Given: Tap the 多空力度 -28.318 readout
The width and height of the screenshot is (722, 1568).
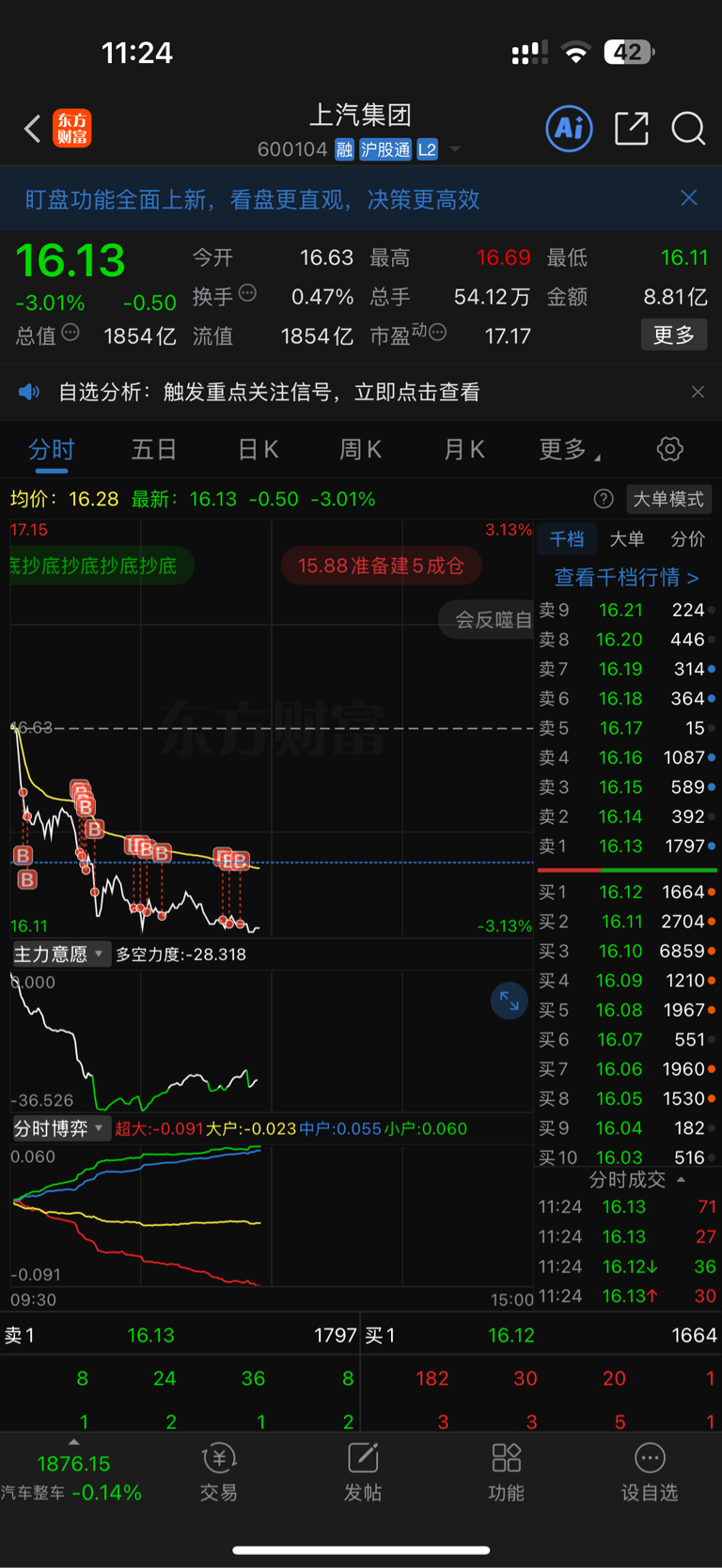Looking at the screenshot, I should click(180, 955).
